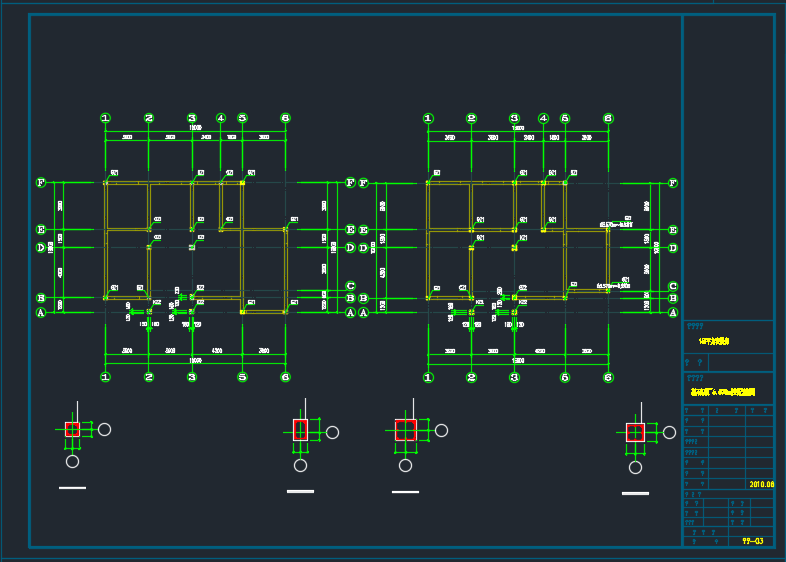Select axis bubble 1 above the left plan
The image size is (786, 562).
105,118
